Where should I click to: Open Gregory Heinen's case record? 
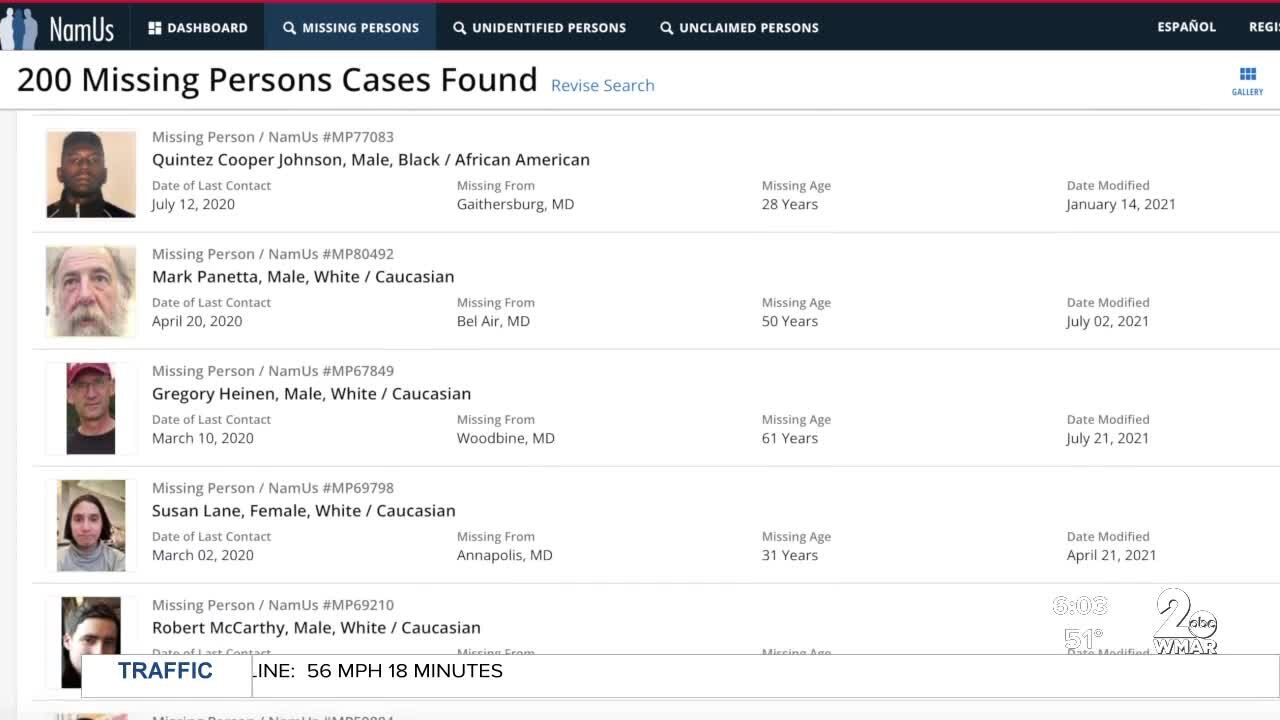click(311, 393)
